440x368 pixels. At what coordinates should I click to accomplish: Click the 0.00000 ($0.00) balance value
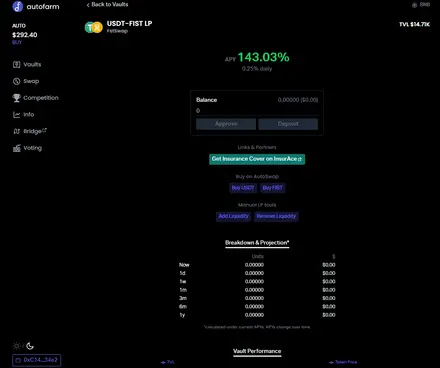click(298, 100)
